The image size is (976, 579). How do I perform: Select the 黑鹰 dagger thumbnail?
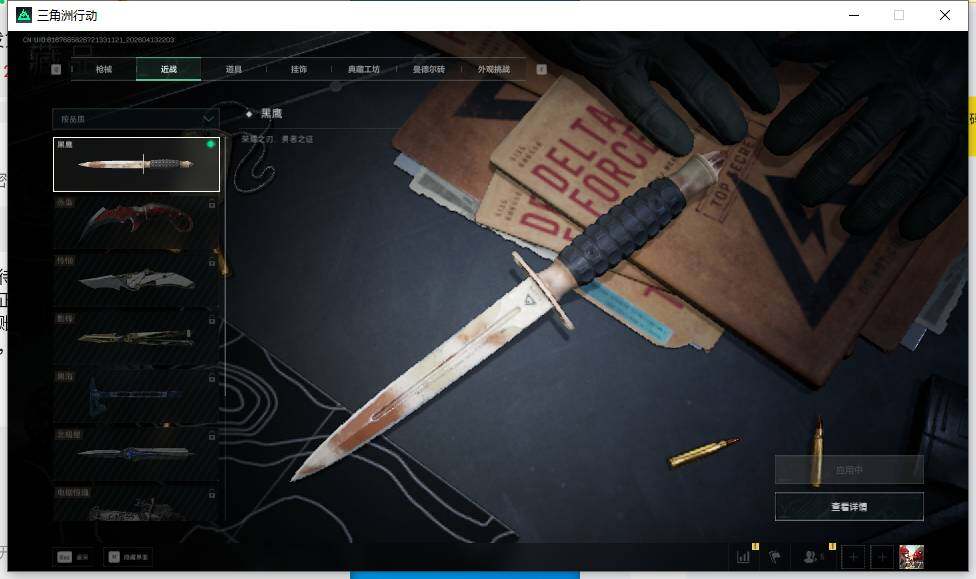click(136, 164)
